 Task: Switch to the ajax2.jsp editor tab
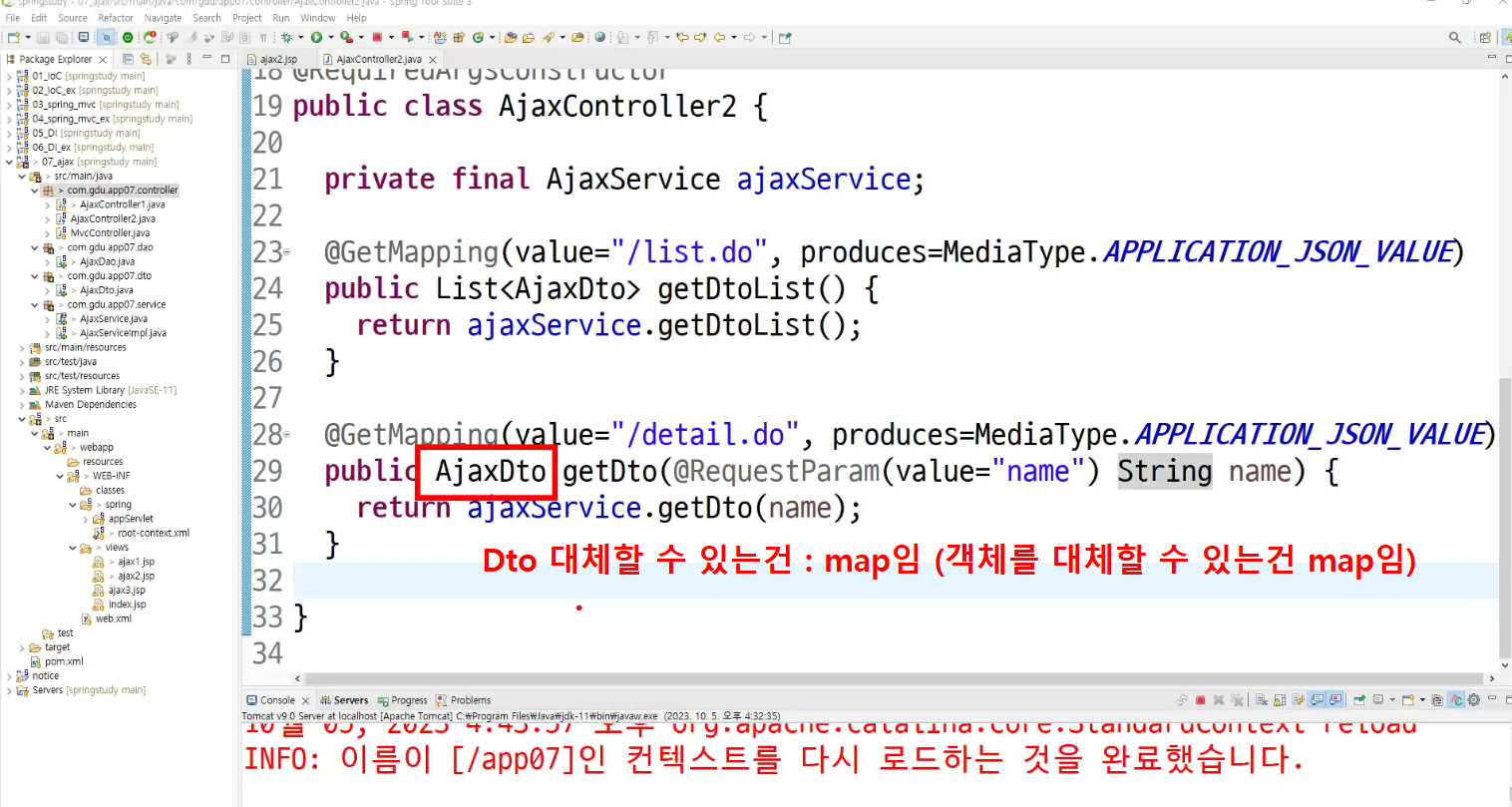278,60
